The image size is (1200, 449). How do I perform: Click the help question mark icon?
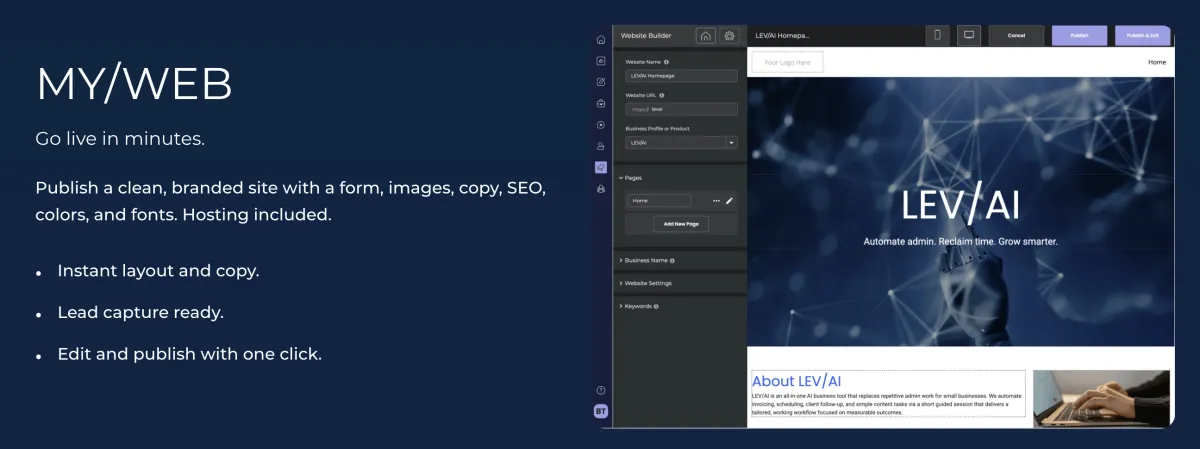coord(601,390)
